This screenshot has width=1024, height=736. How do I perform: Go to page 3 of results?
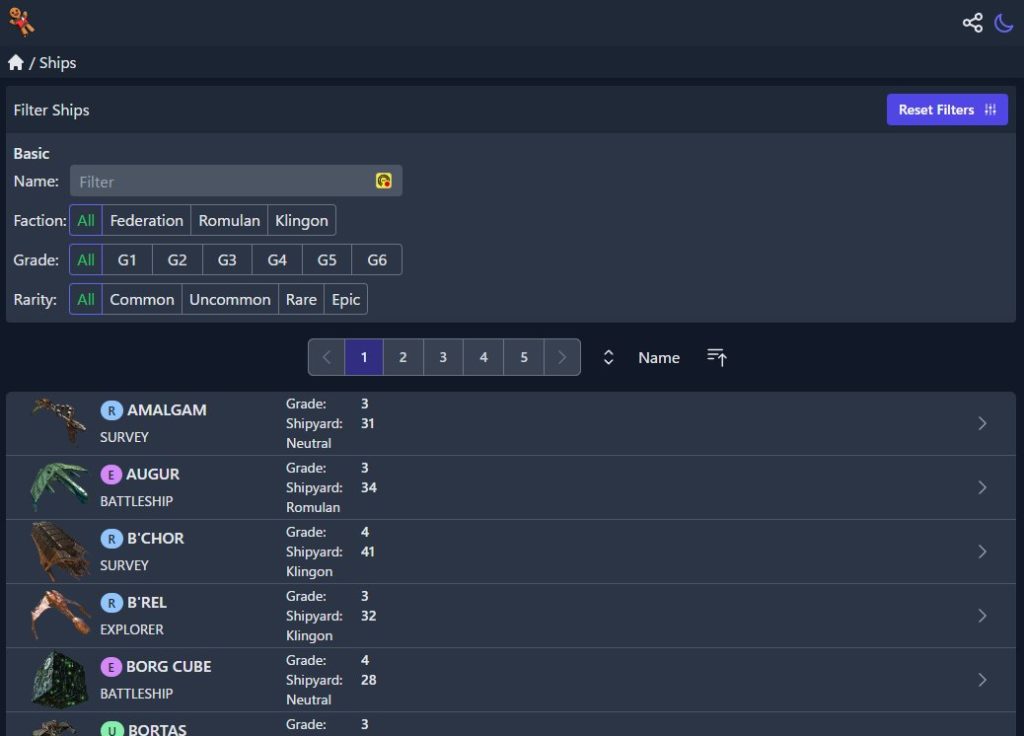pyautogui.click(x=443, y=357)
